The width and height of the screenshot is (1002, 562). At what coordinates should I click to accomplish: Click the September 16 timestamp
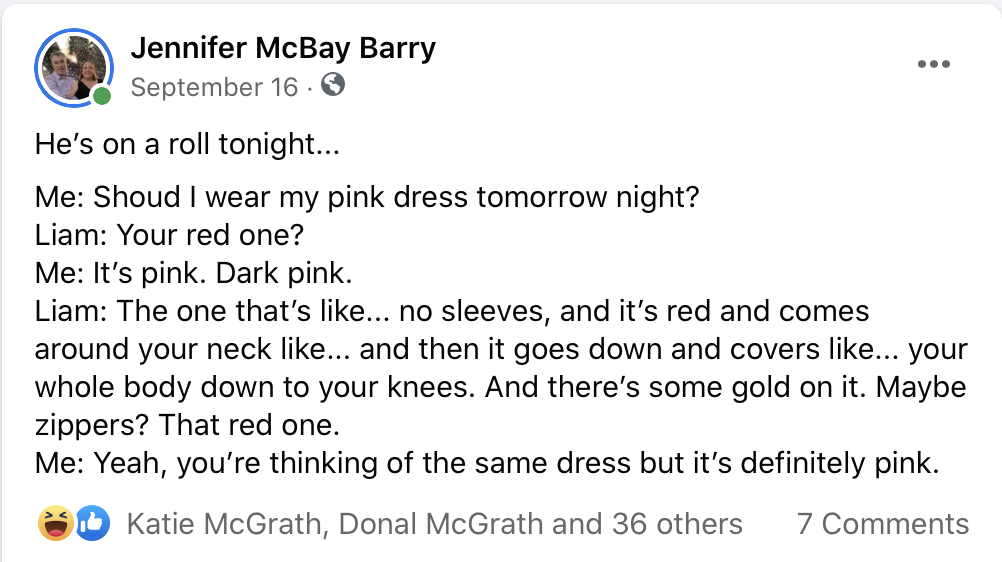(x=214, y=88)
